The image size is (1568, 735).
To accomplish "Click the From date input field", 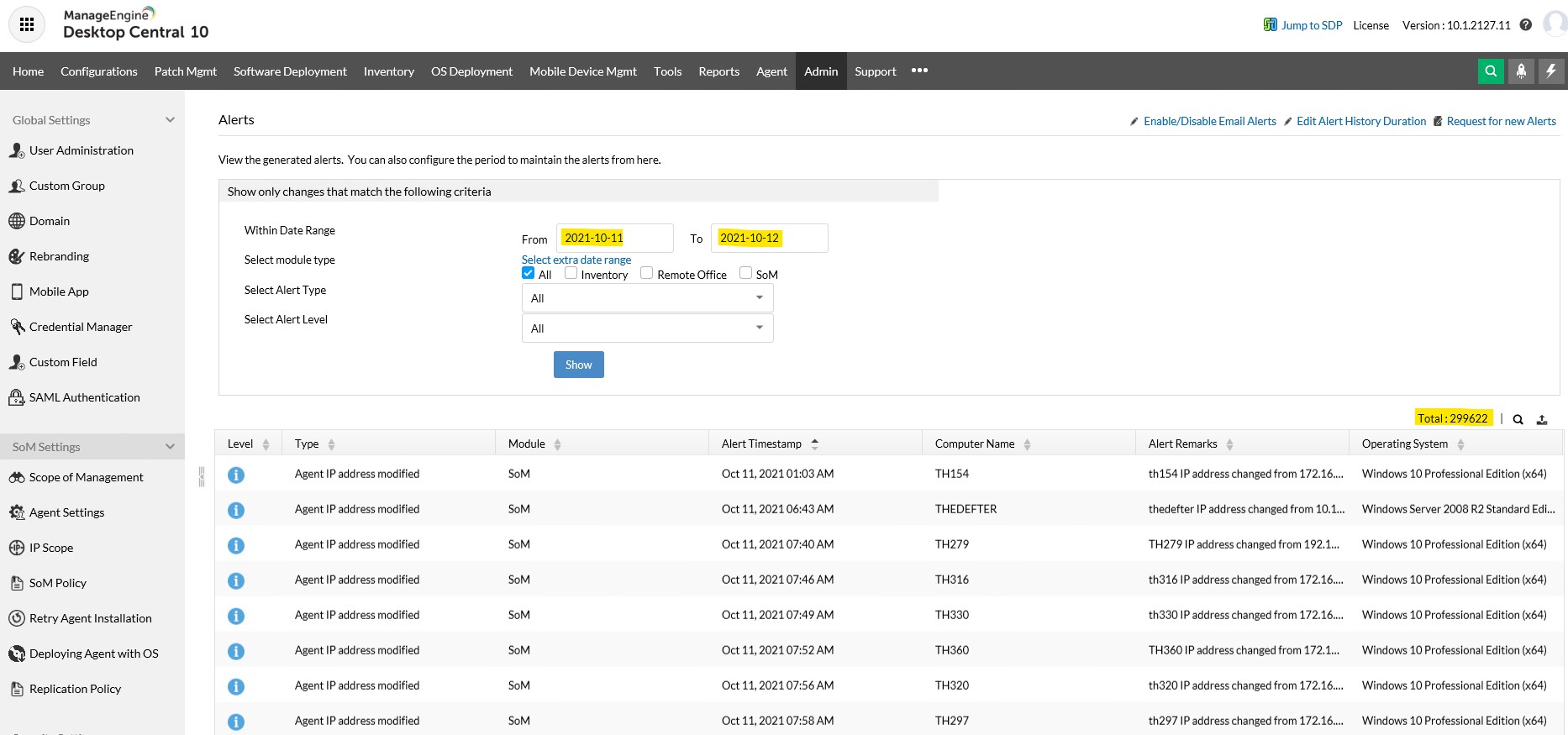I will coord(614,239).
